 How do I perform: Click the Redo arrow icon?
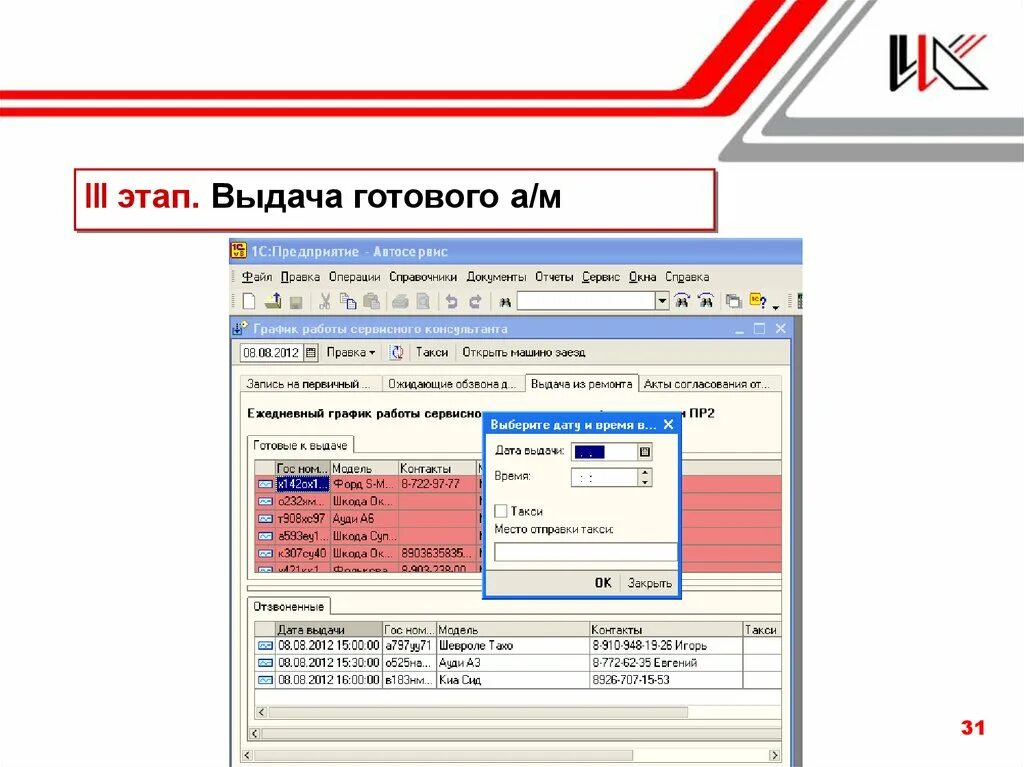click(475, 301)
